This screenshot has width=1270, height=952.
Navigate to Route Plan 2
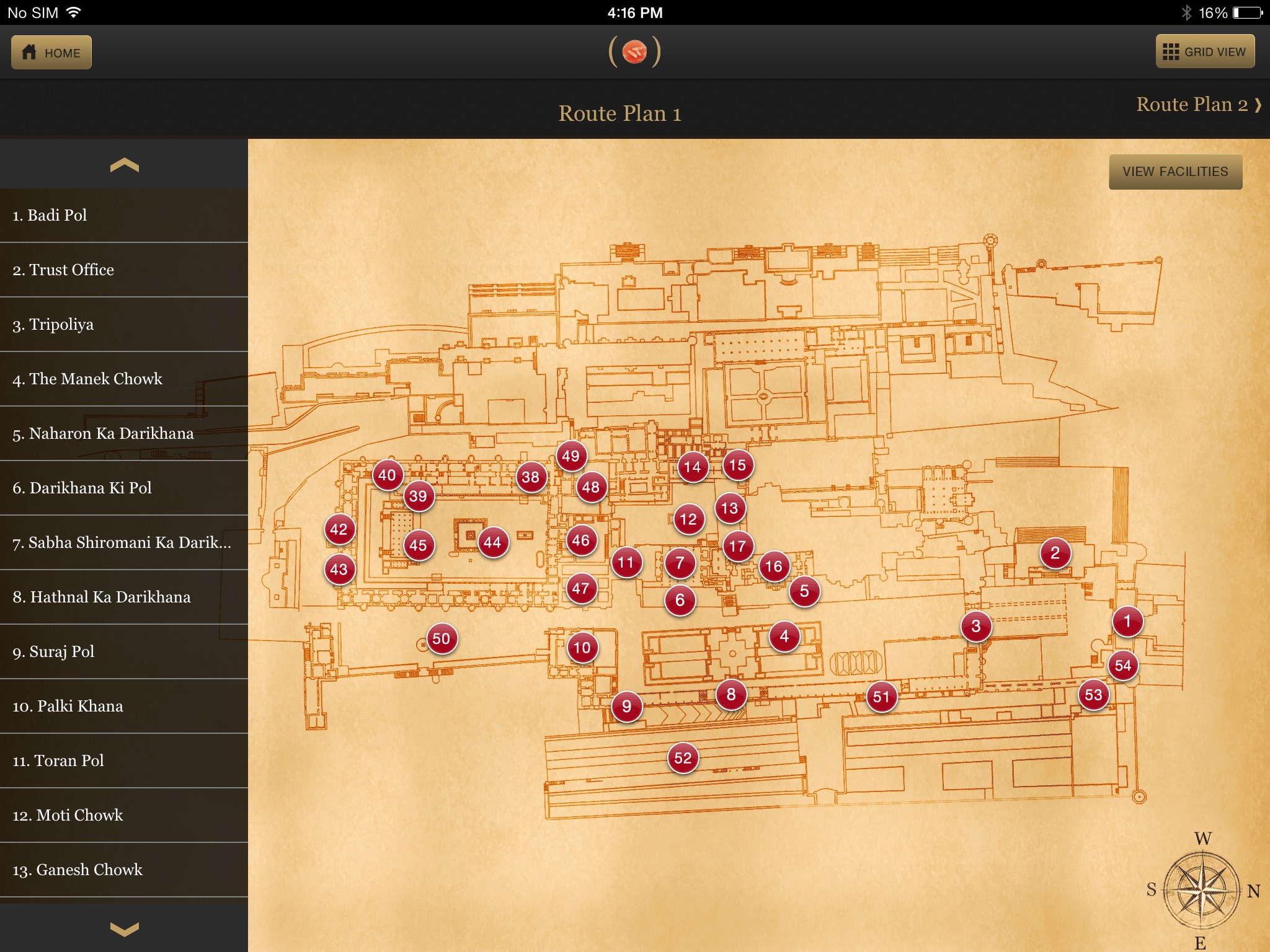(x=1191, y=107)
